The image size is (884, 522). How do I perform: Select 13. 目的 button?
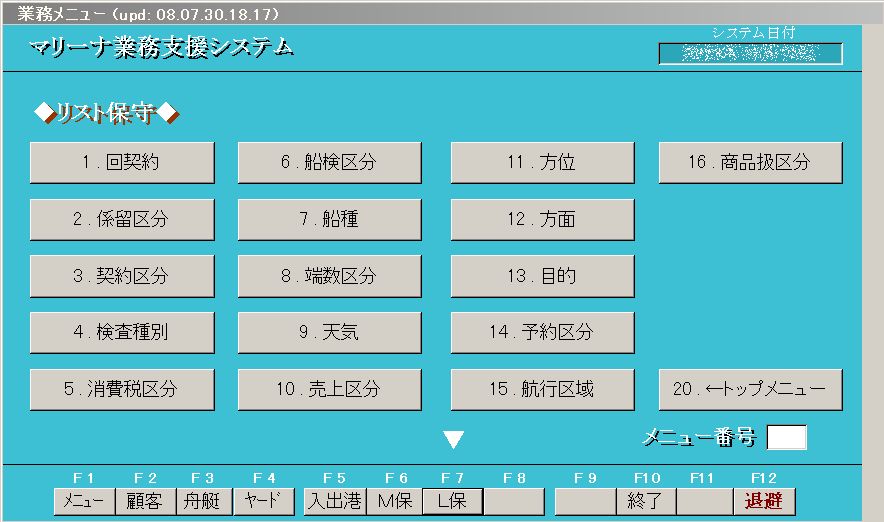542,276
